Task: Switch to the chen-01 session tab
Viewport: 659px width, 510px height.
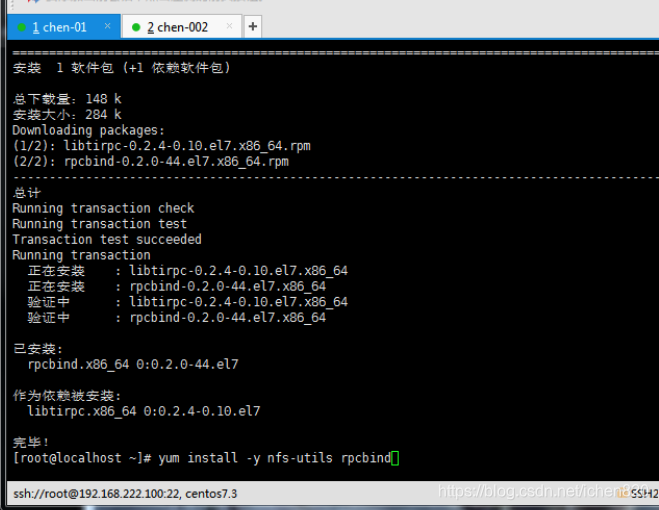Action: point(63,27)
